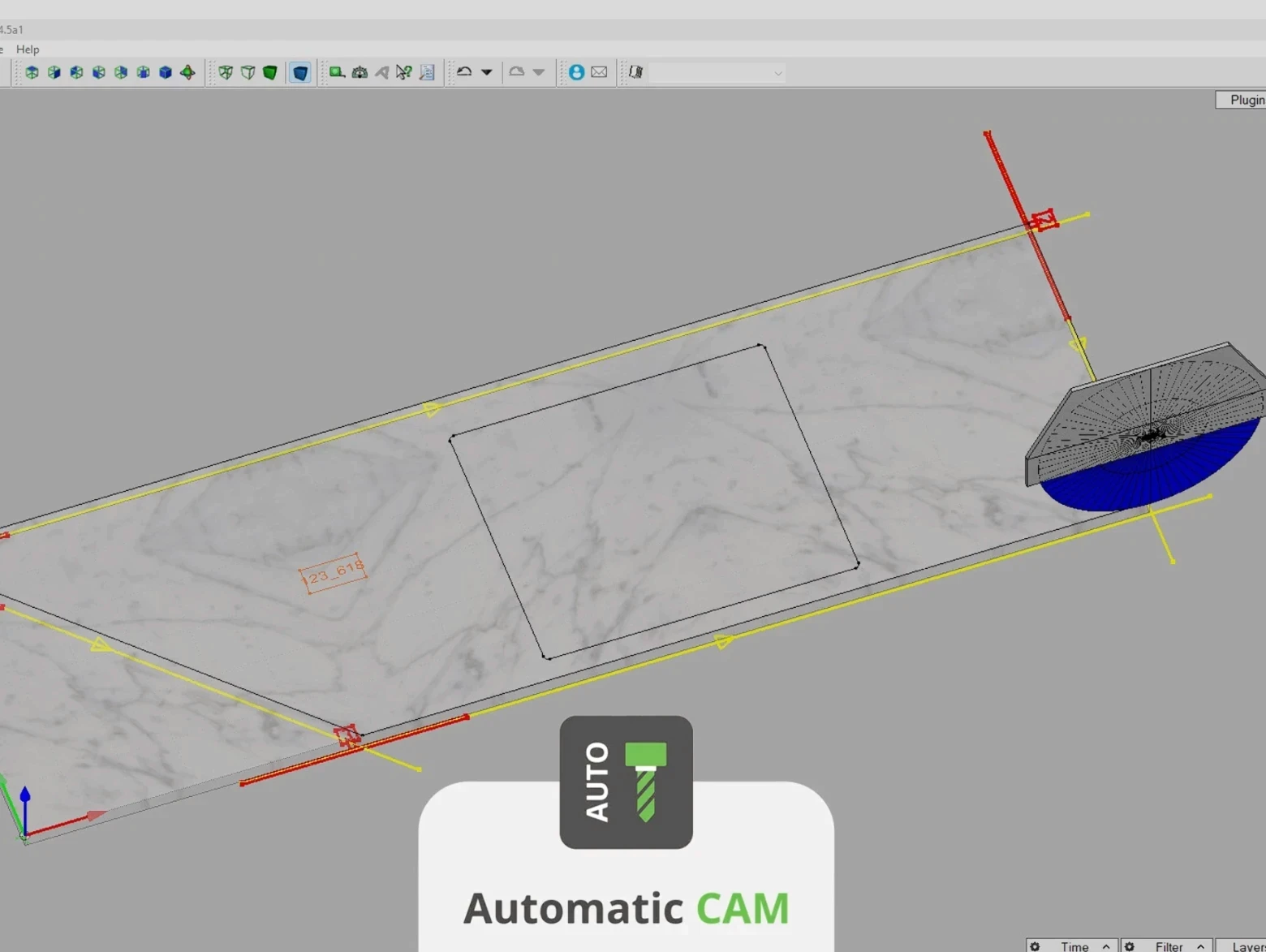Open the empty toolbar combo box

[x=717, y=73]
